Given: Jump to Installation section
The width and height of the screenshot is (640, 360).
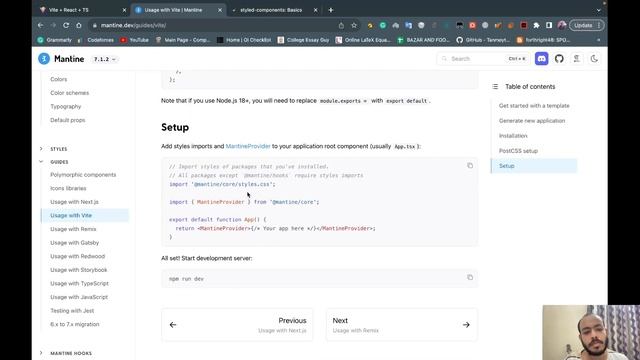Looking at the screenshot, I should pyautogui.click(x=513, y=136).
